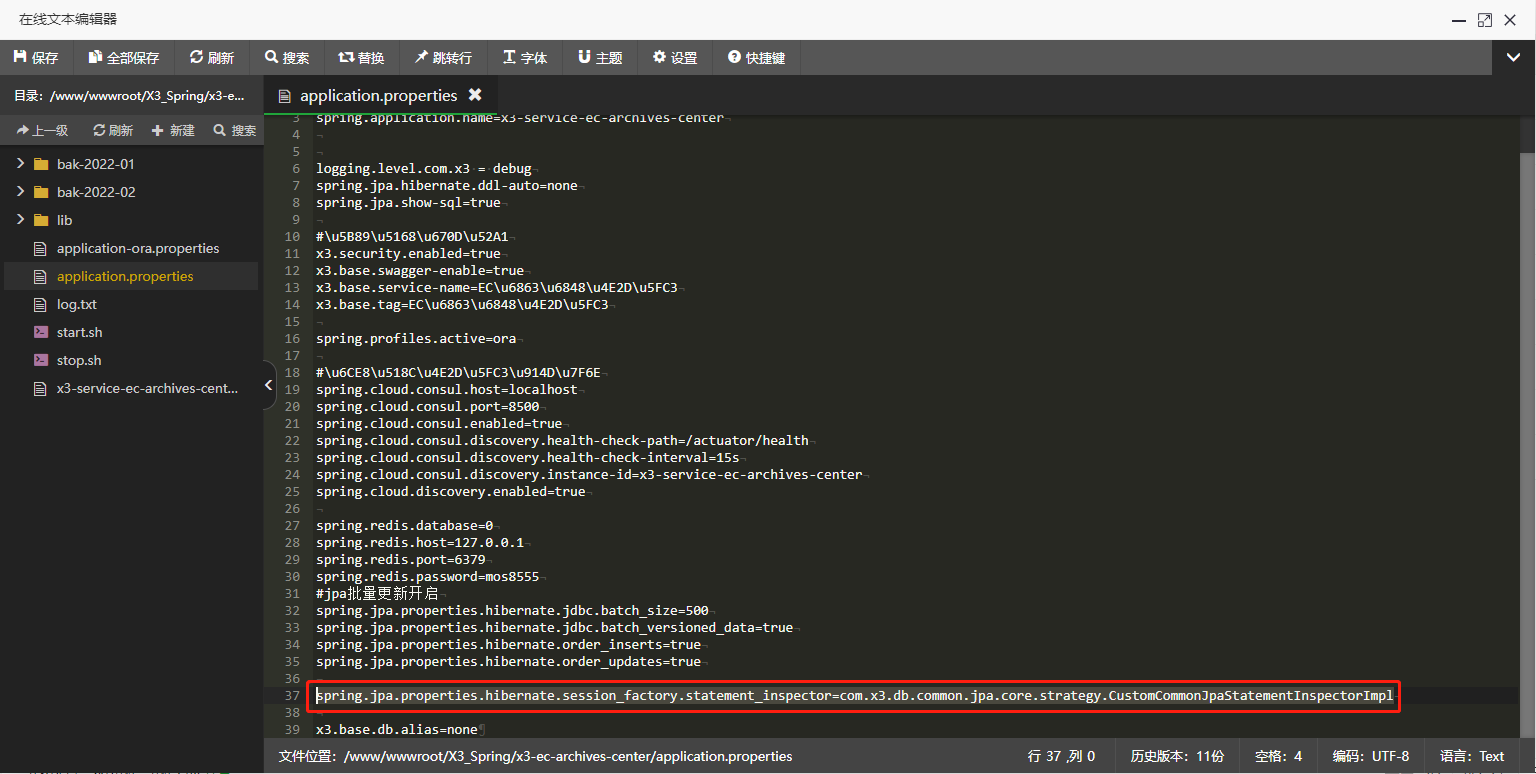The image size is (1536, 774).
Task: Expand the lib folder
Action: pos(20,220)
